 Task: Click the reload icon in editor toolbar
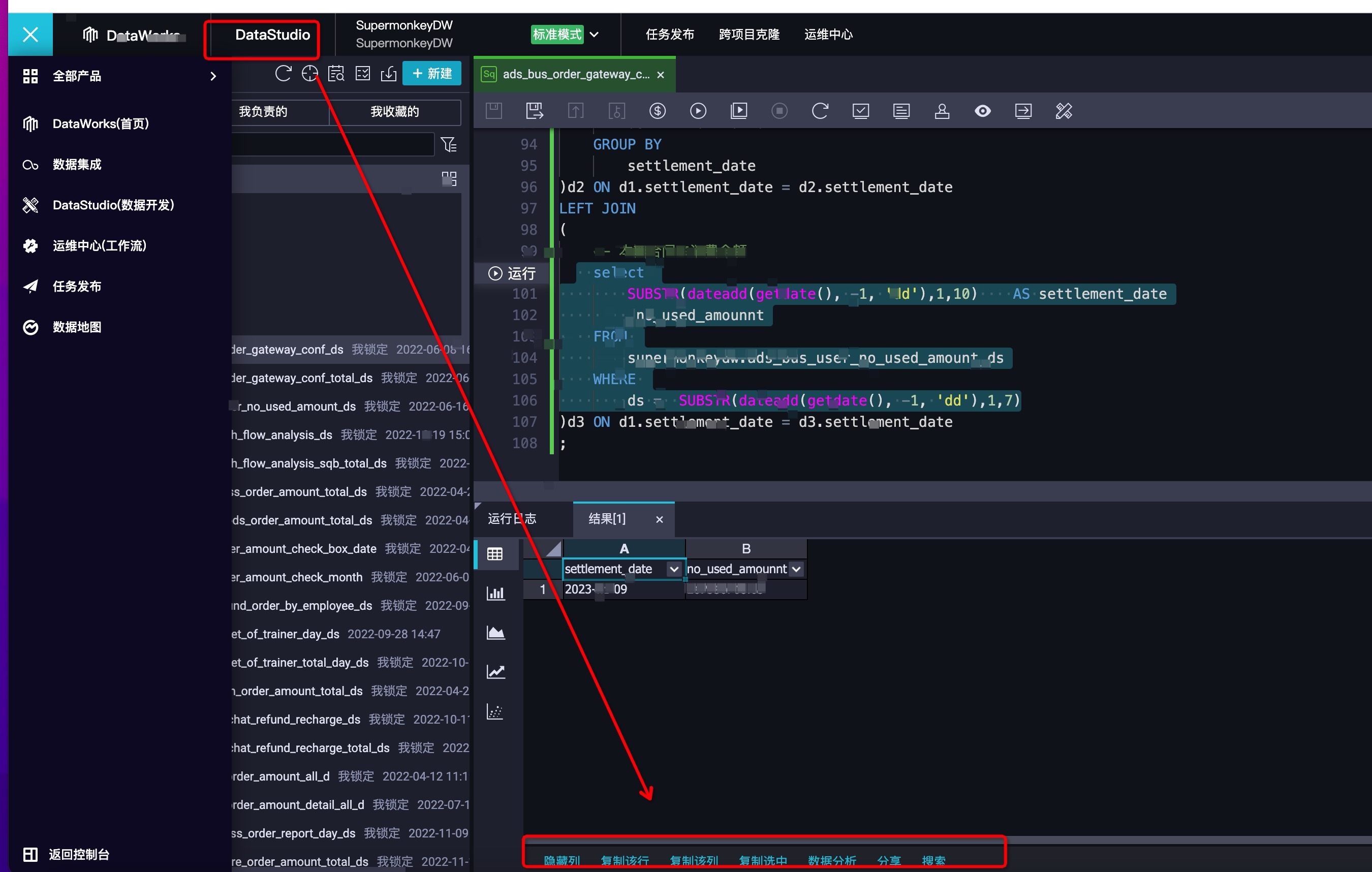[820, 111]
